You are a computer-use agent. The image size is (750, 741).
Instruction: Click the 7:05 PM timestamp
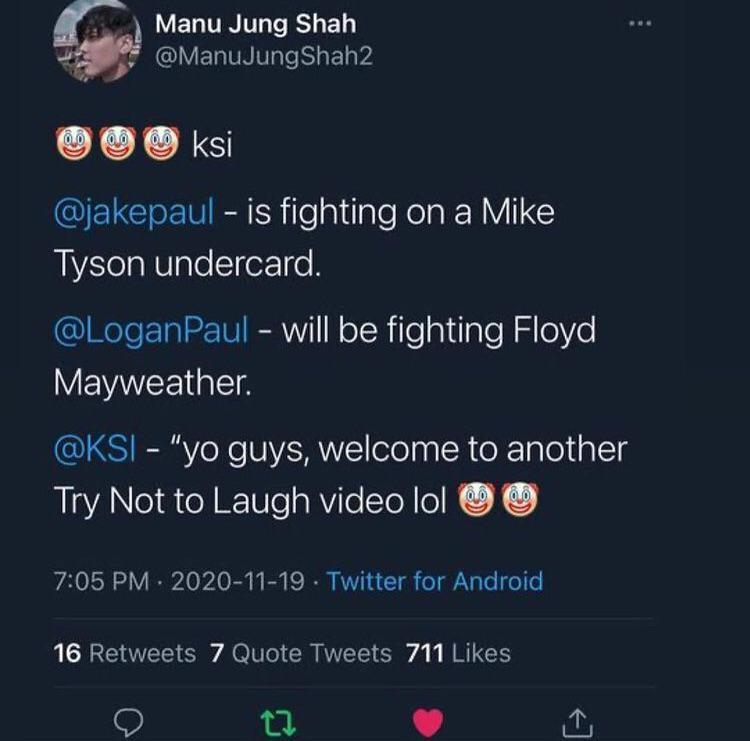point(98,580)
